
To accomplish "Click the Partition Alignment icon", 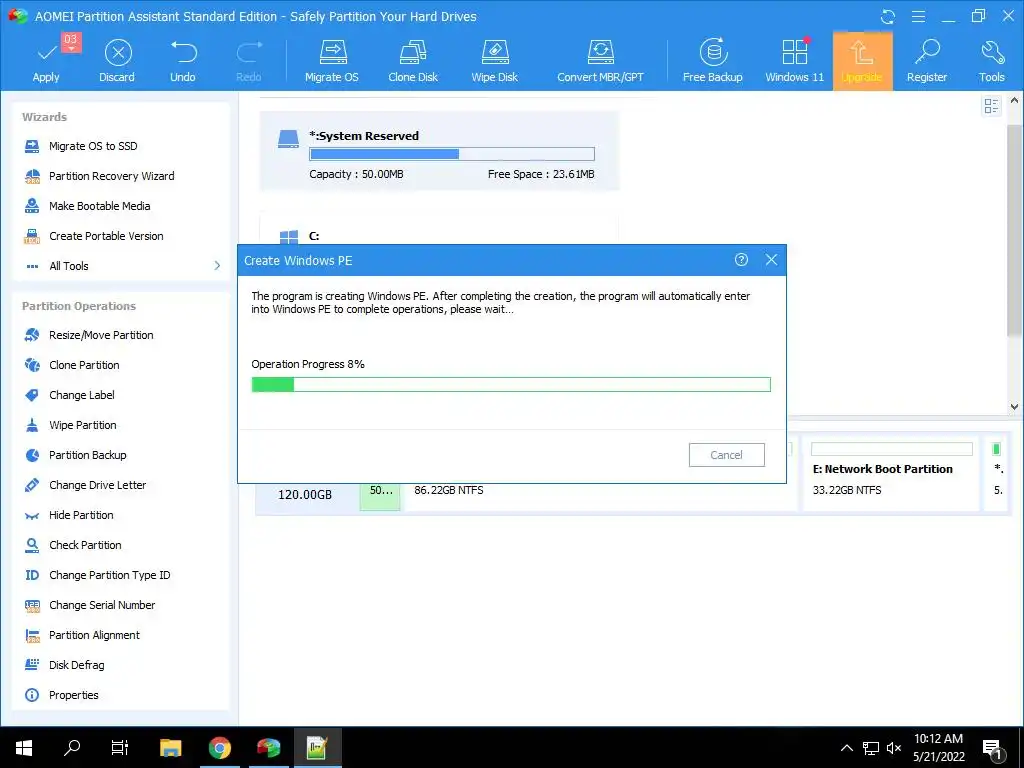I will click(32, 635).
